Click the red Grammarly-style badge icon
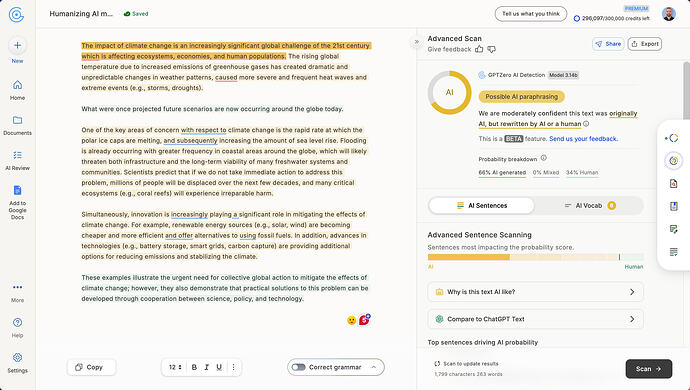The height and width of the screenshot is (390, 690). 364,320
